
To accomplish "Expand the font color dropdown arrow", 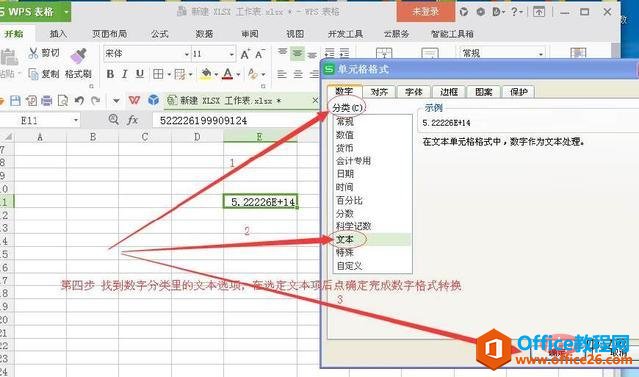I will [x=238, y=74].
